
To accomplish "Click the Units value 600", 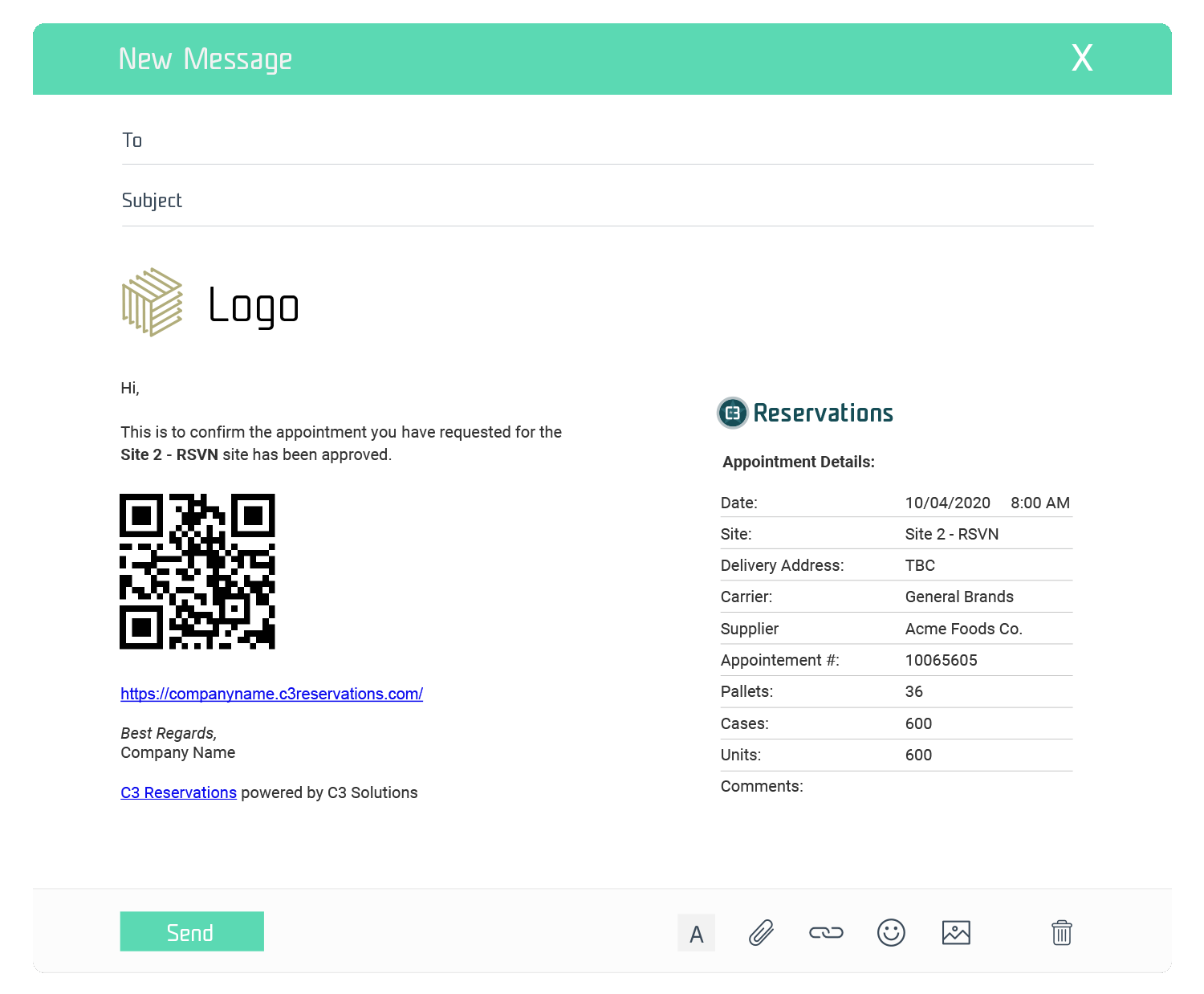I will pos(918,755).
